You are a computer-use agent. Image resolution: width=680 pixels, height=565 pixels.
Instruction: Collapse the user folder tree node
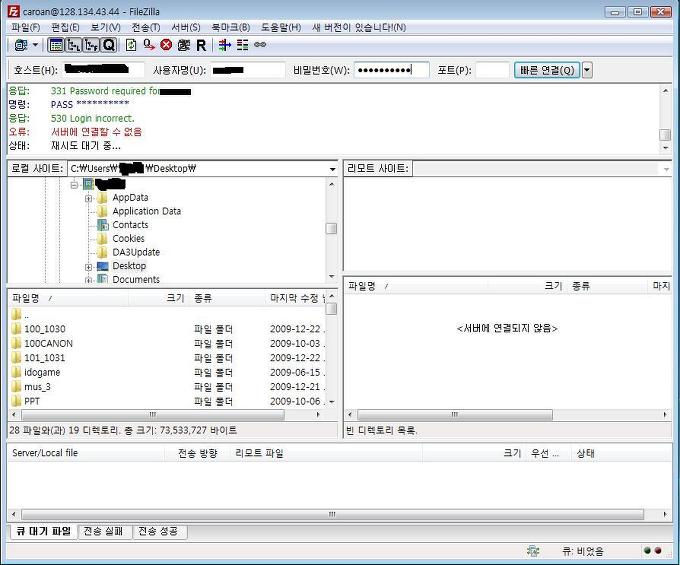(x=74, y=185)
